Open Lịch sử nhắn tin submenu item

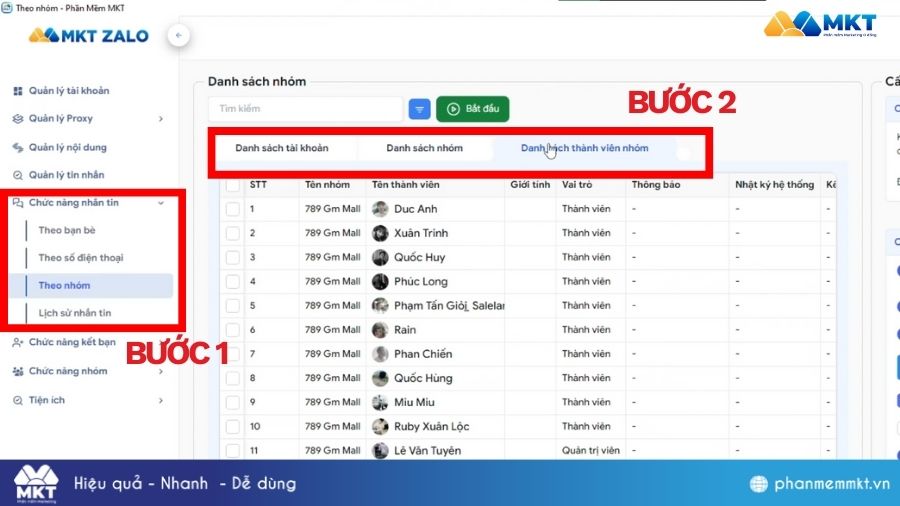pos(75,313)
